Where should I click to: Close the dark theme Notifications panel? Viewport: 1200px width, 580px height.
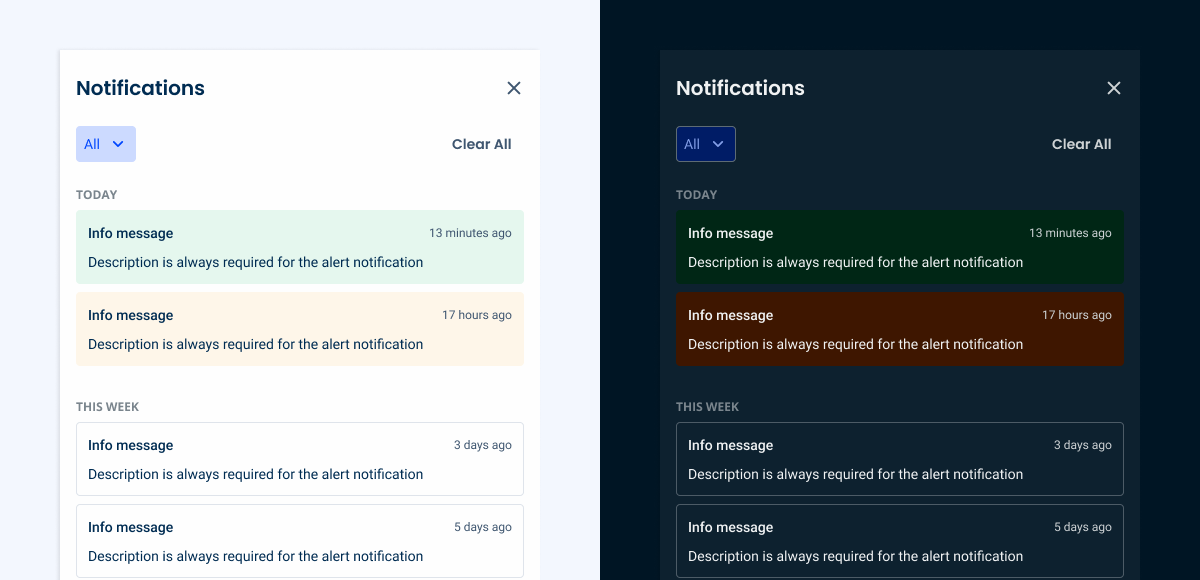(x=1114, y=88)
